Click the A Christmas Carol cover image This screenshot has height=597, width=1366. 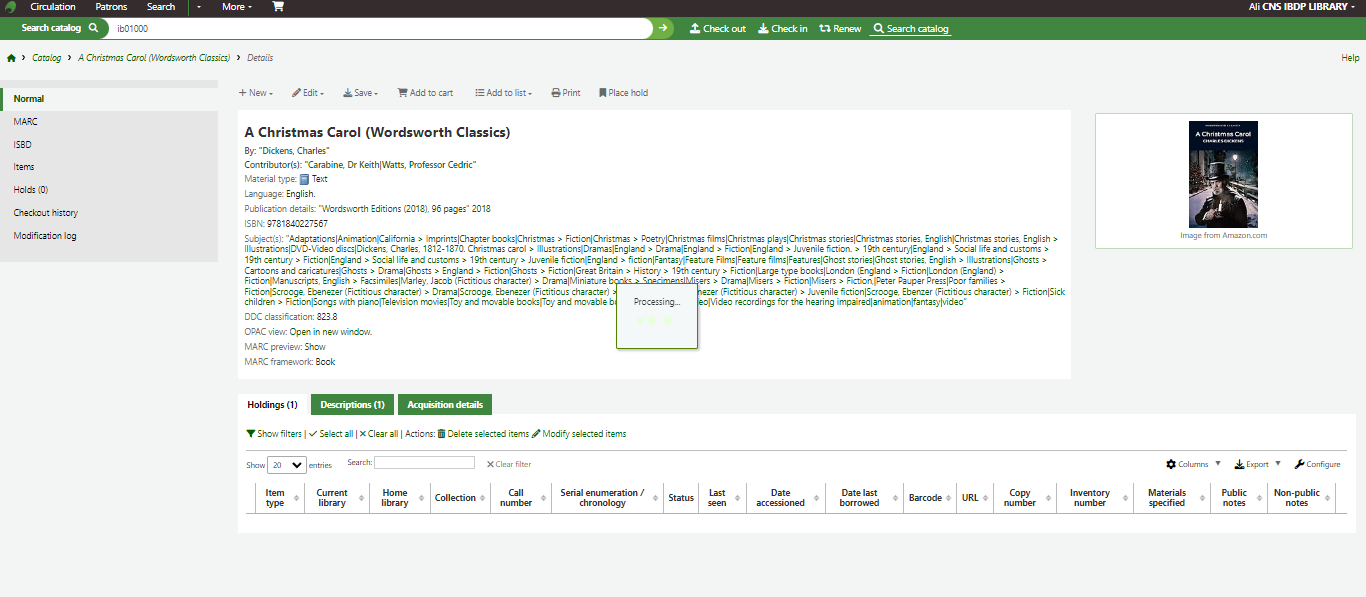[1223, 174]
